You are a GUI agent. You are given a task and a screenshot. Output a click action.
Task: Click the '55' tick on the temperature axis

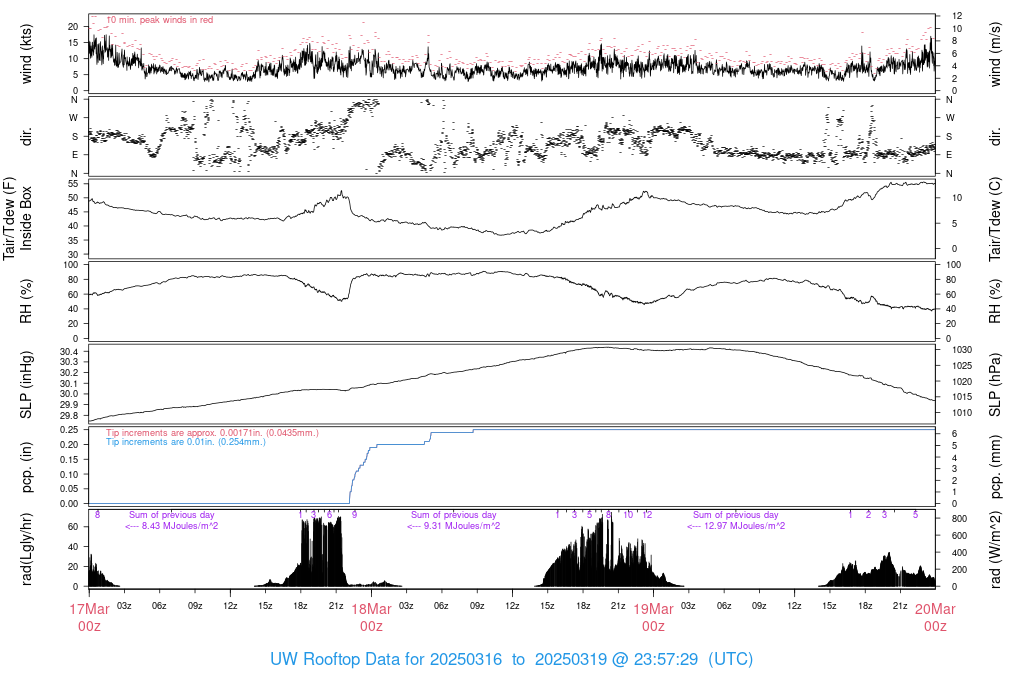(73, 184)
